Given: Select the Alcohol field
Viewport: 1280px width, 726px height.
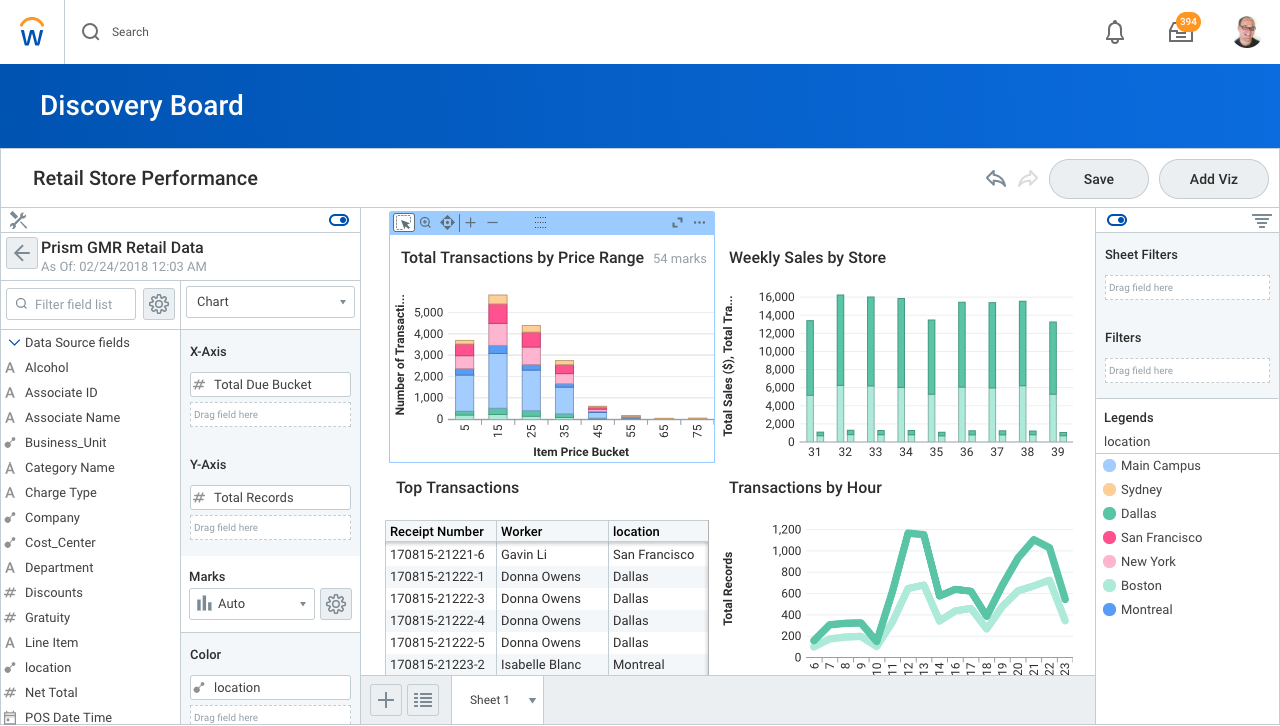Looking at the screenshot, I should click(x=47, y=368).
